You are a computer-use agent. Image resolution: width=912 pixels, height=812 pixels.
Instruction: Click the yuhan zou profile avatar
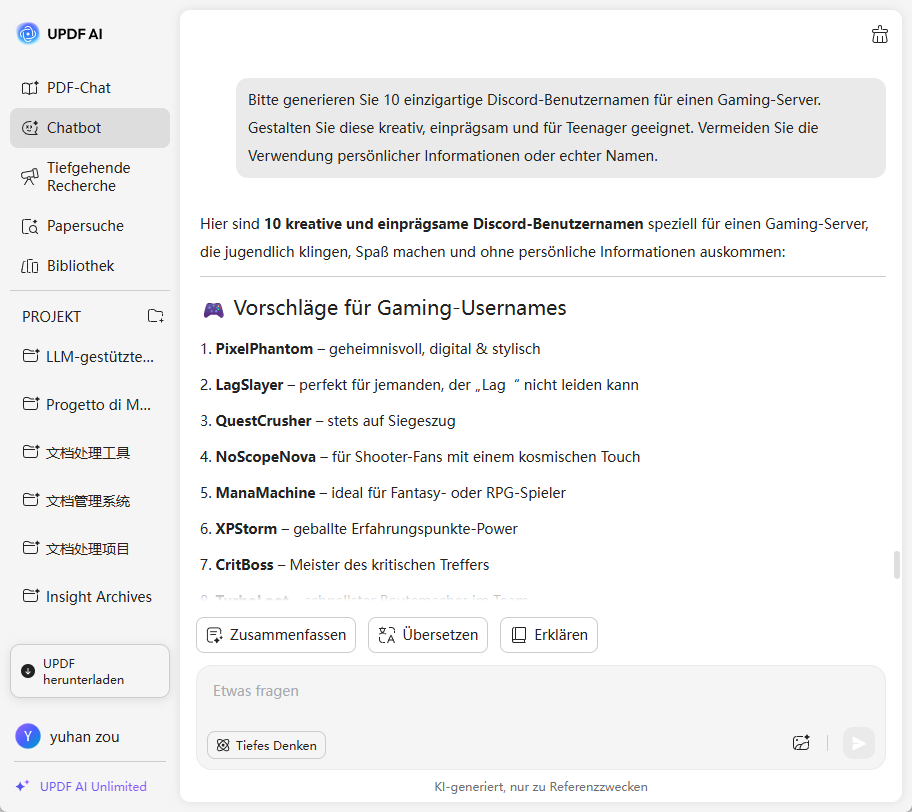[x=28, y=737]
